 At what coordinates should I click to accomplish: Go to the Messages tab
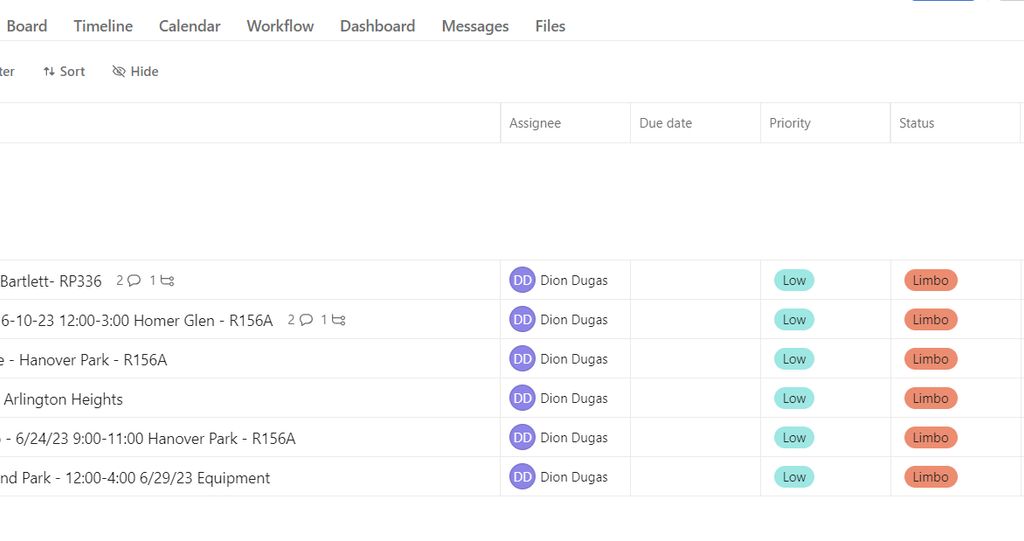point(475,26)
